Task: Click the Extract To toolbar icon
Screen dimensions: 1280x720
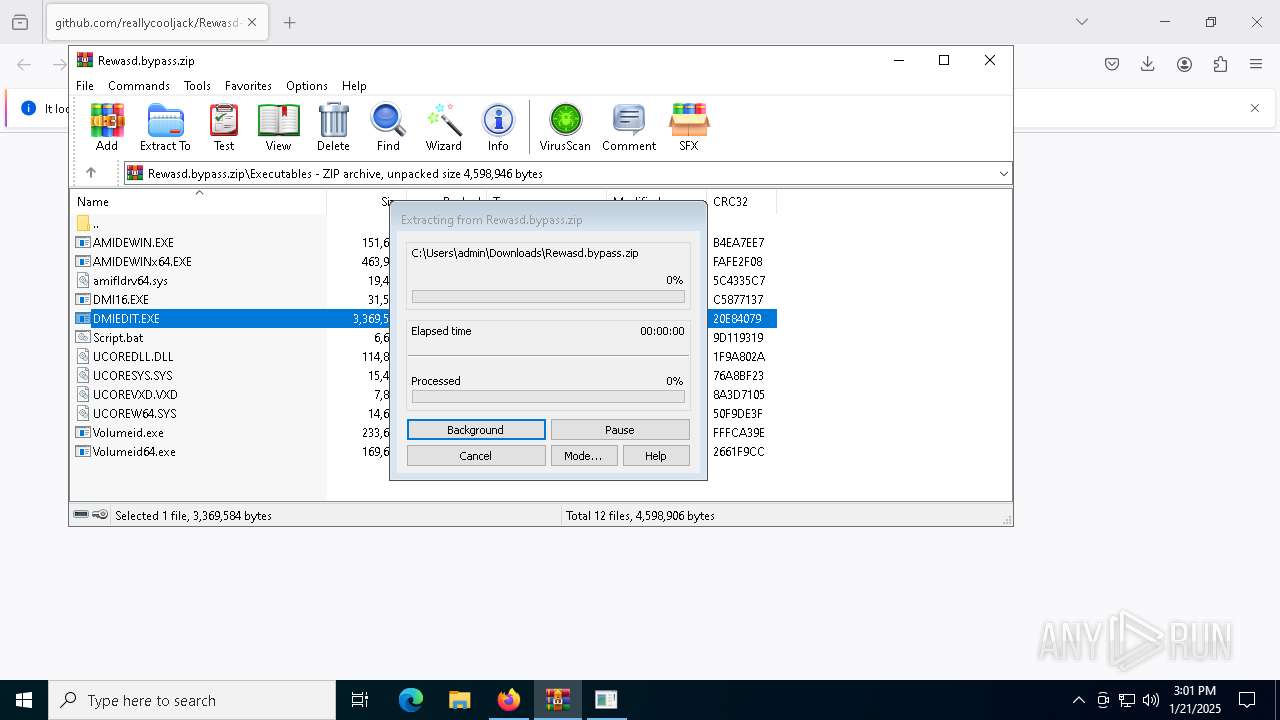Action: [165, 127]
